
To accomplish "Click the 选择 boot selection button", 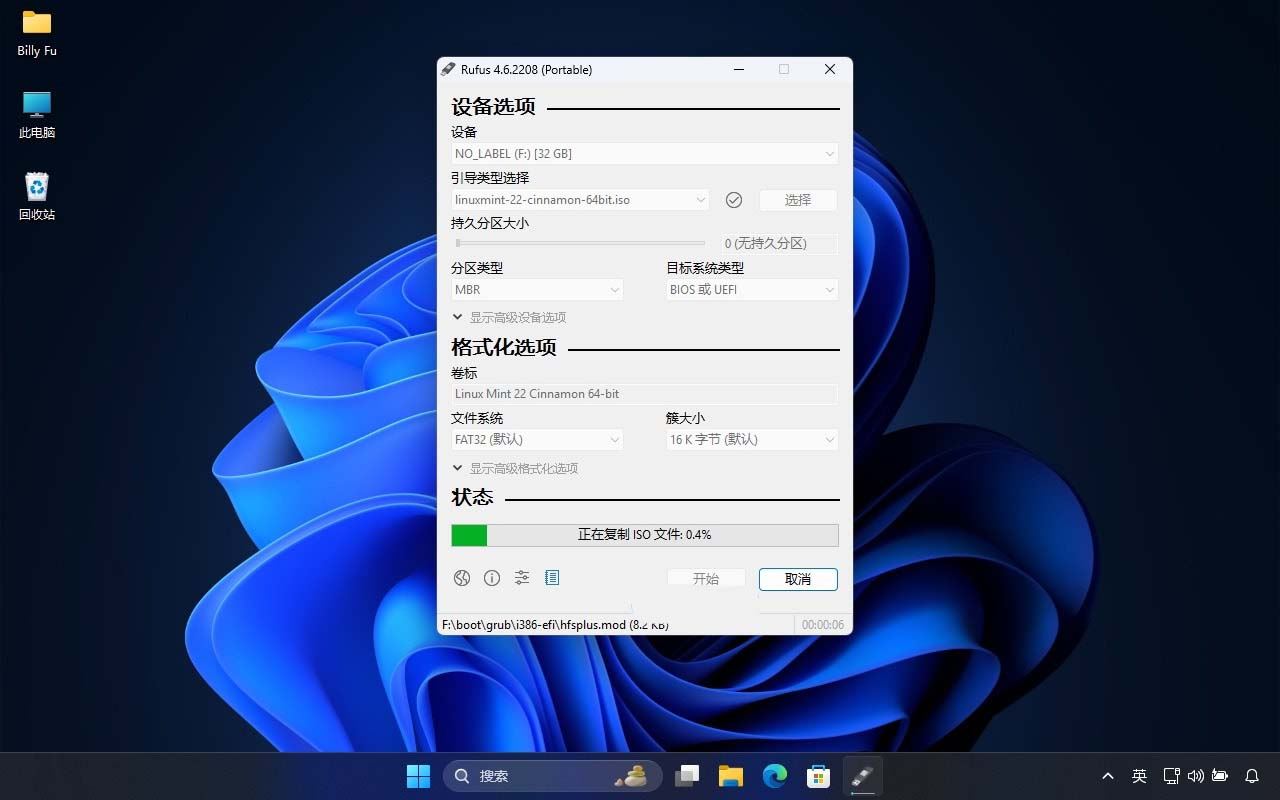I will point(797,200).
